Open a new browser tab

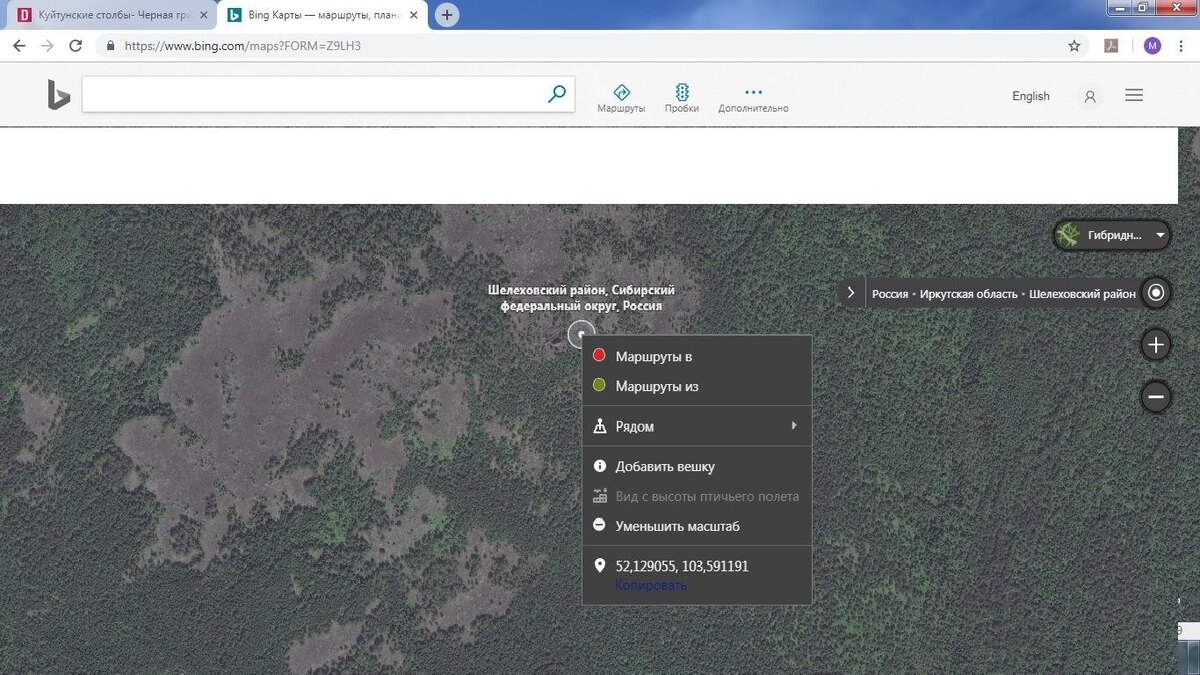(x=447, y=15)
